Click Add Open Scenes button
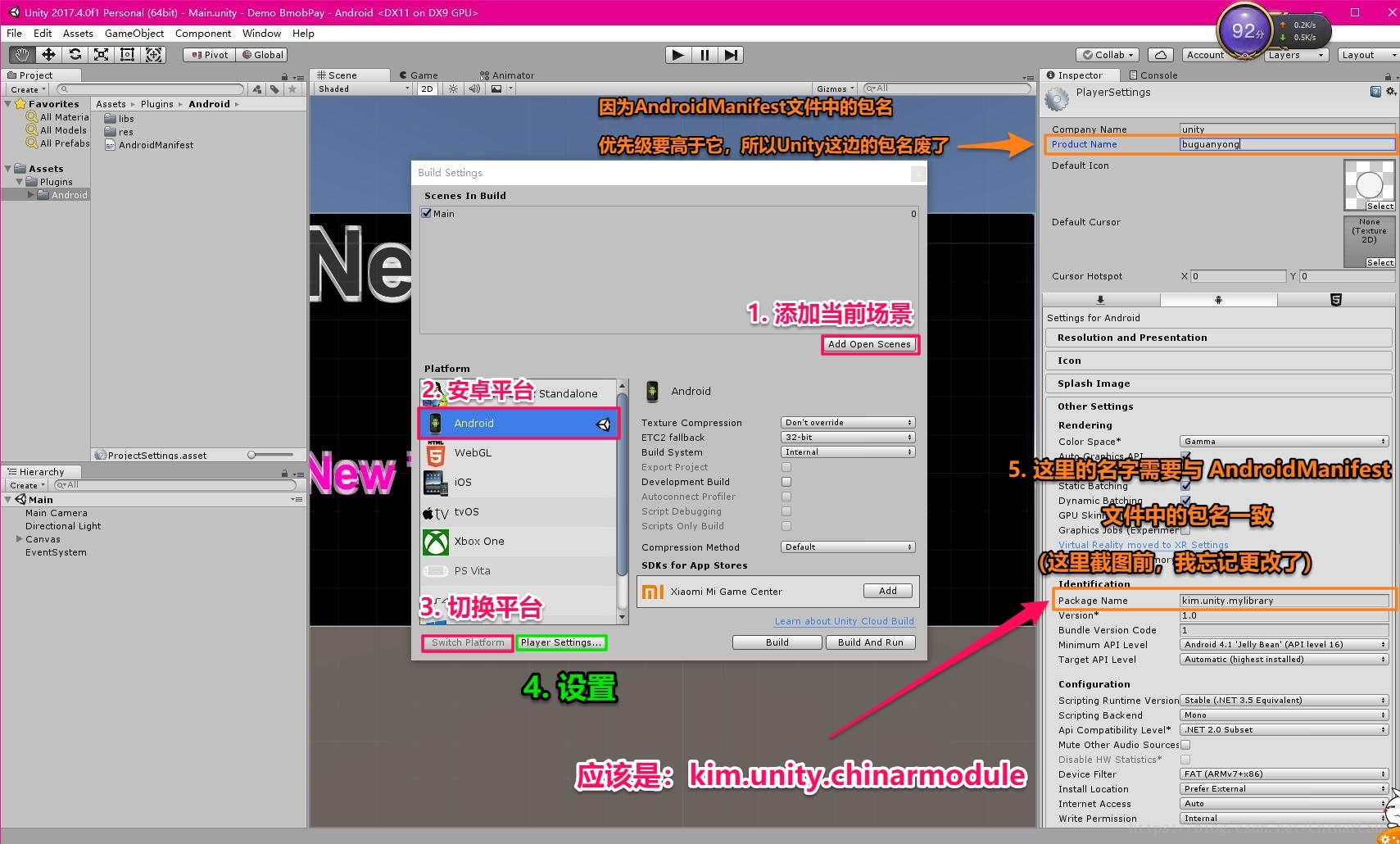 (869, 344)
